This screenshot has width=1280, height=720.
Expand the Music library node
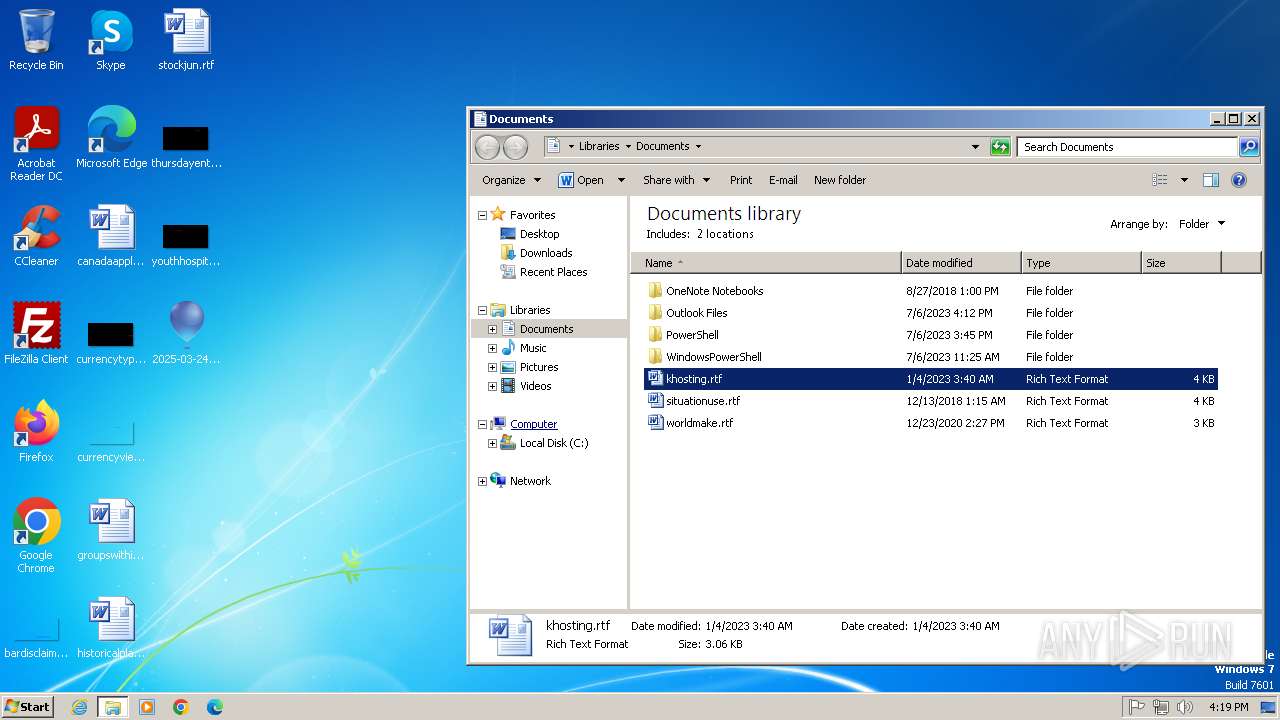point(492,348)
